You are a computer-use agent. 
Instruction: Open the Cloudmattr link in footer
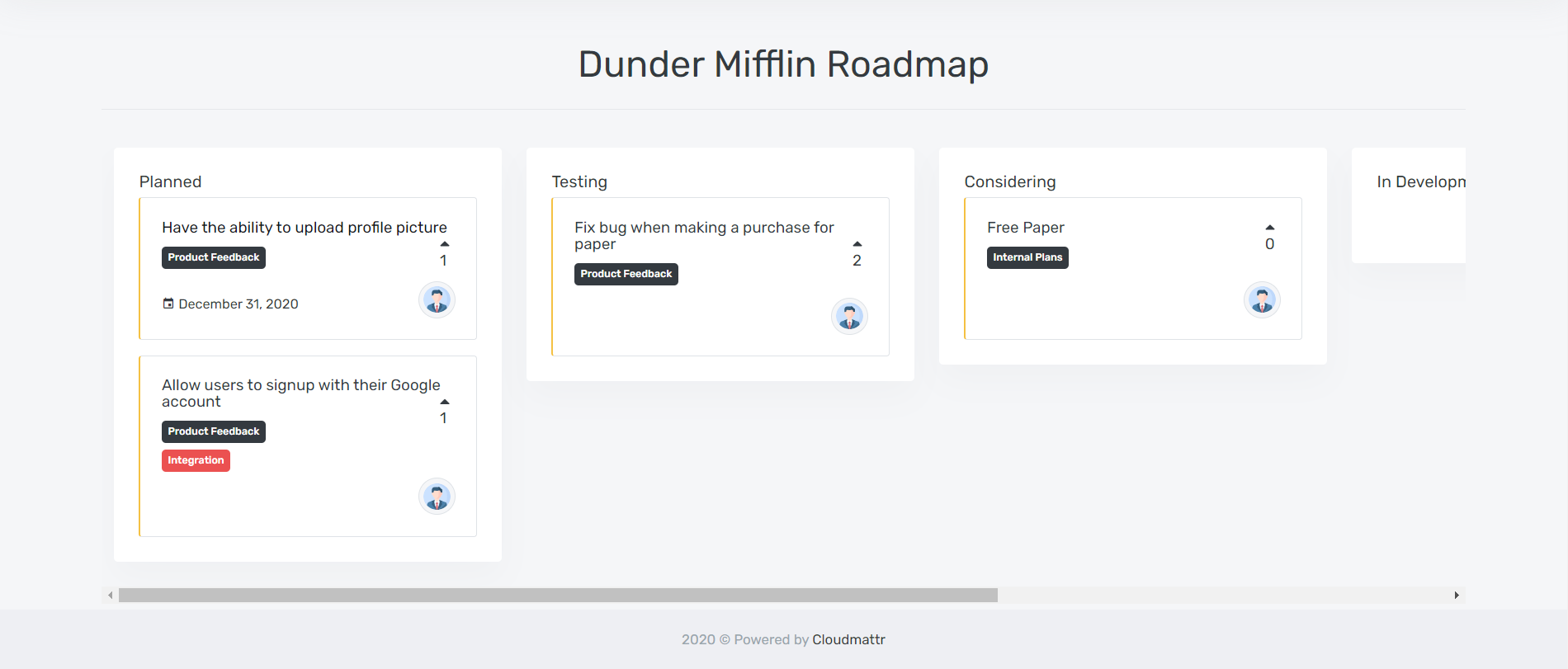point(848,639)
